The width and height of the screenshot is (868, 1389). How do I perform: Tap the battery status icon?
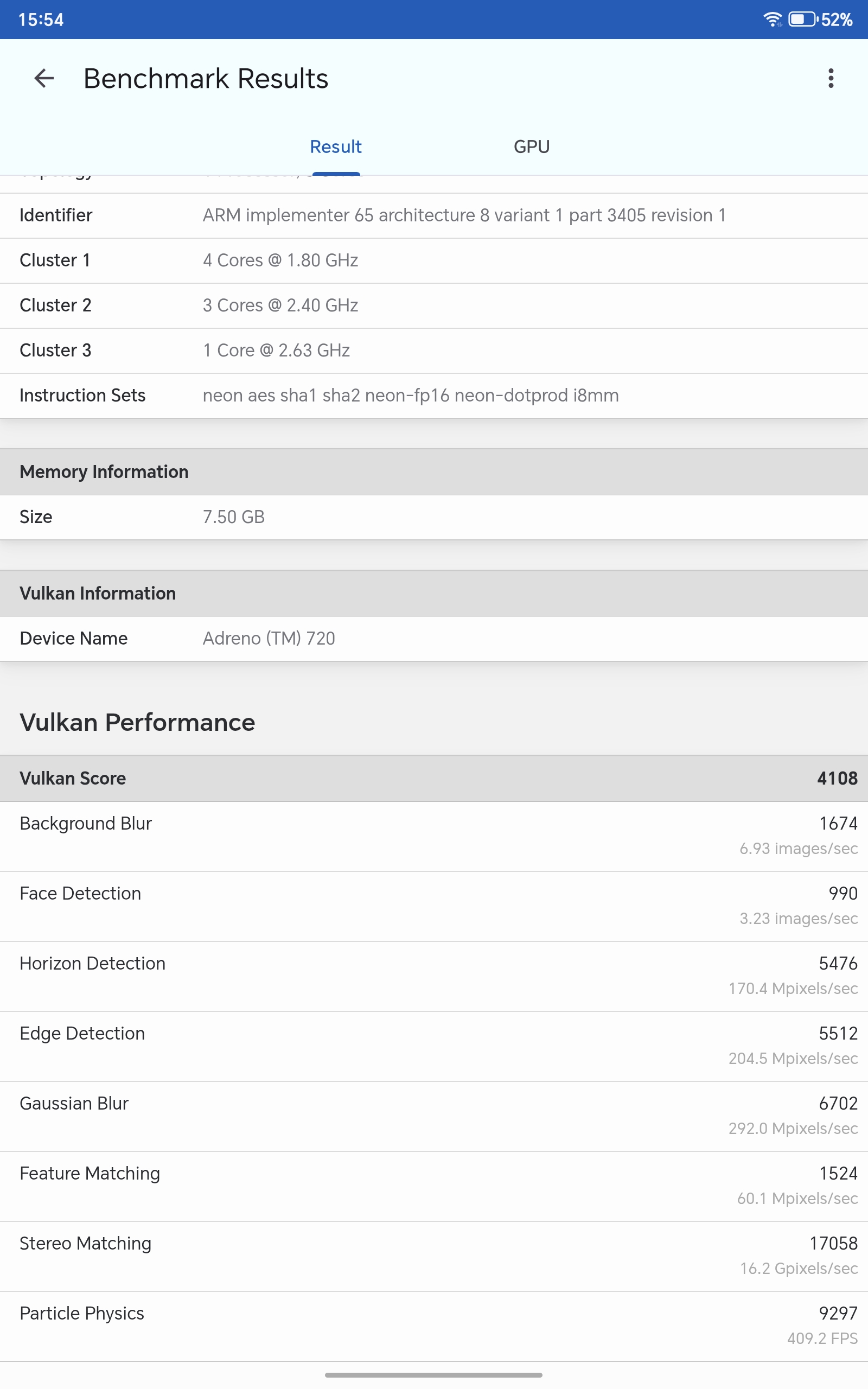click(802, 20)
